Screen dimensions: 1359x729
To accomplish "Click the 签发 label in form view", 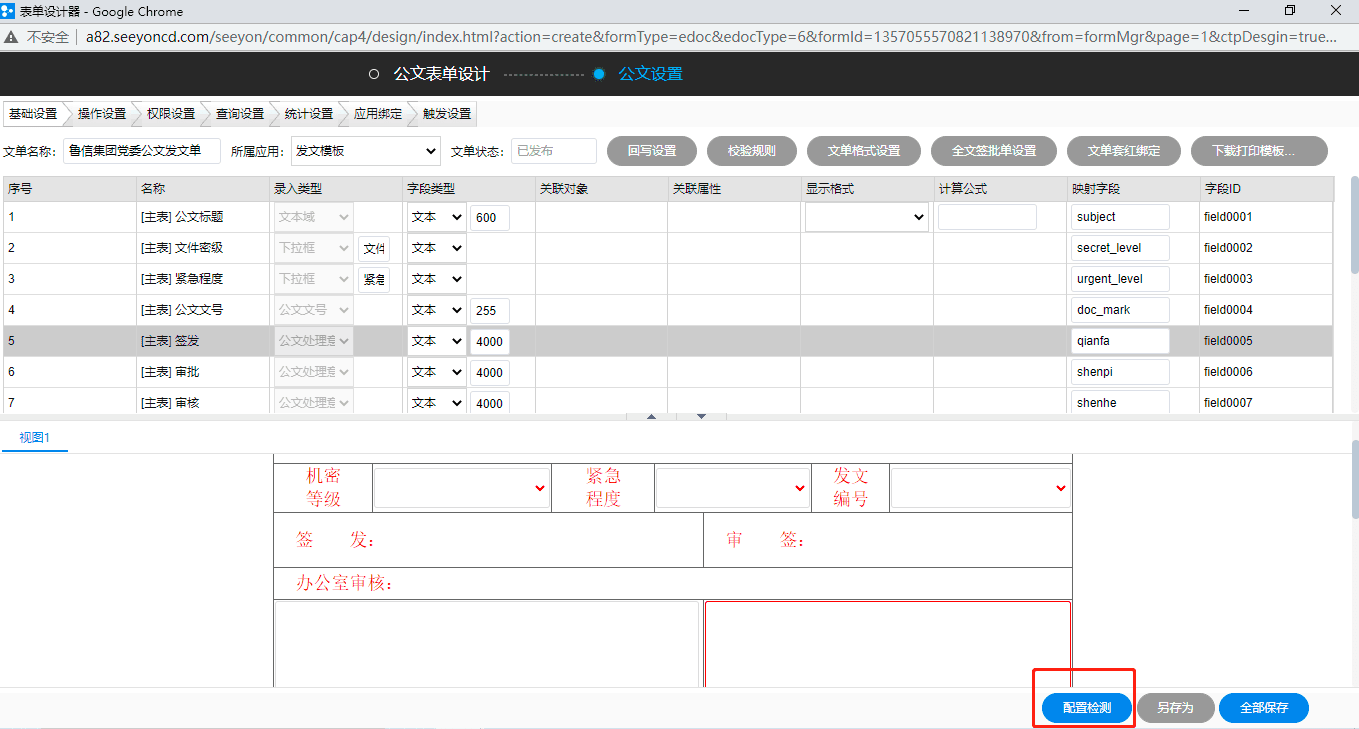I will [335, 540].
